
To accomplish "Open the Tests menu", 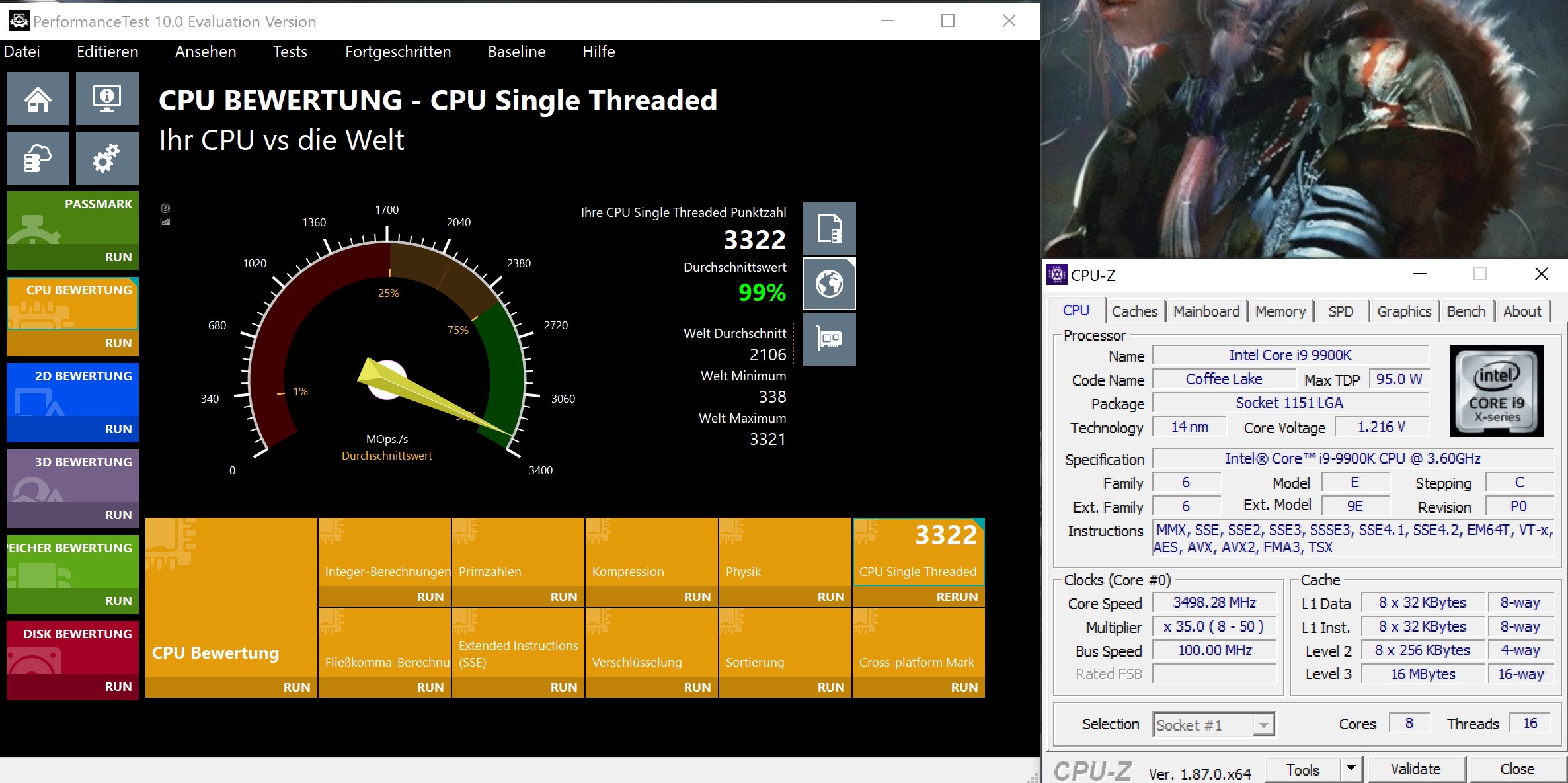I will (x=290, y=52).
